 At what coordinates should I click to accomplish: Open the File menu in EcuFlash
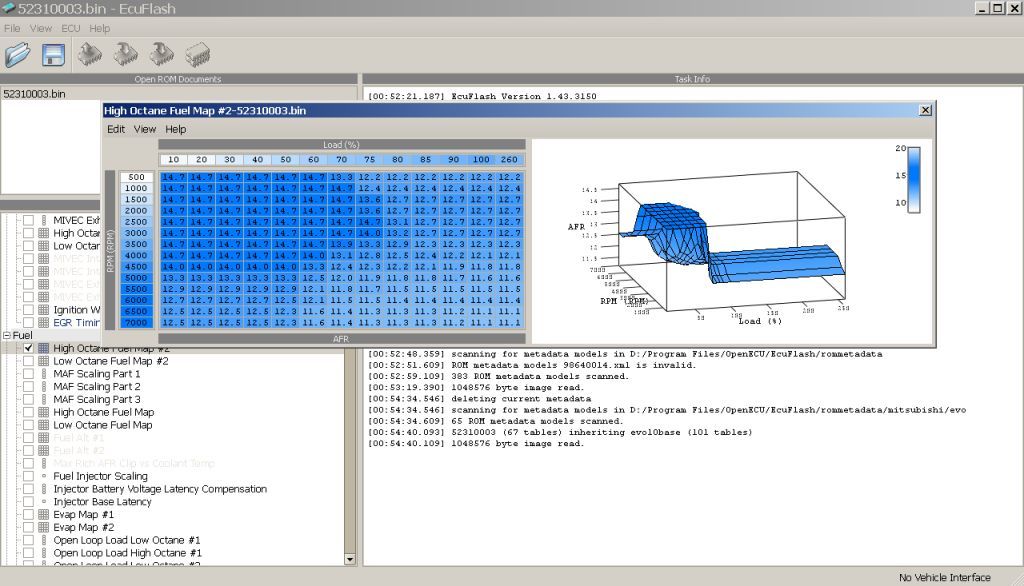(x=12, y=28)
